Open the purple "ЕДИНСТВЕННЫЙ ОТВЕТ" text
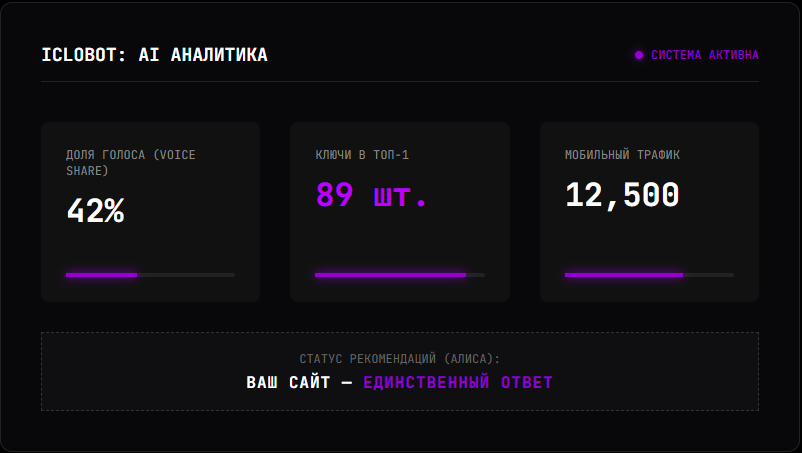 point(457,382)
